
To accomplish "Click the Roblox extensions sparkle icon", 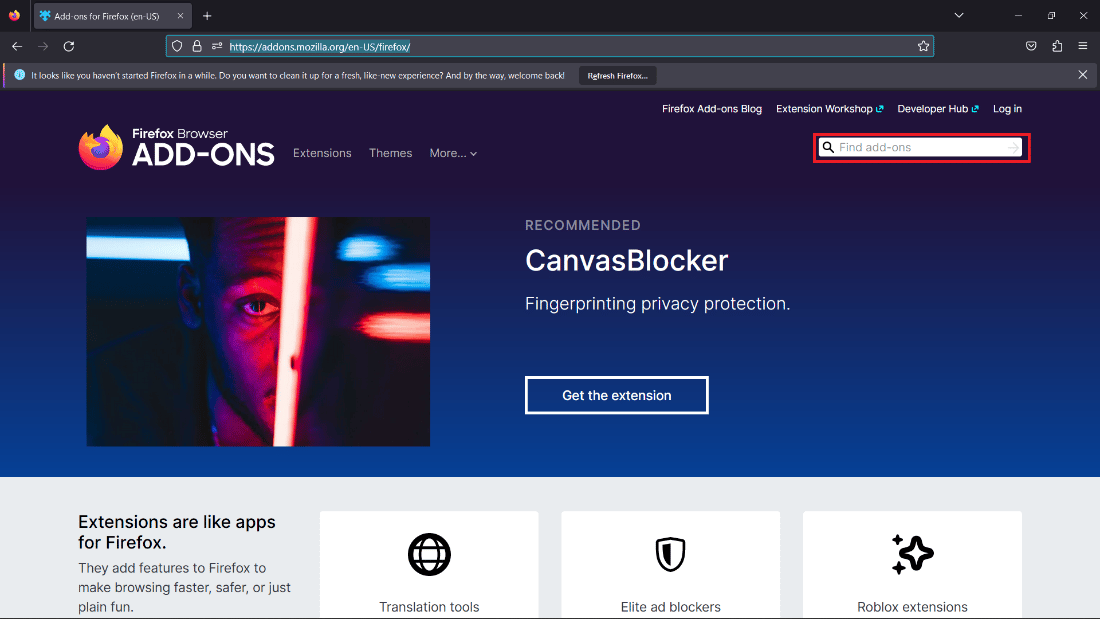I will (x=912, y=555).
